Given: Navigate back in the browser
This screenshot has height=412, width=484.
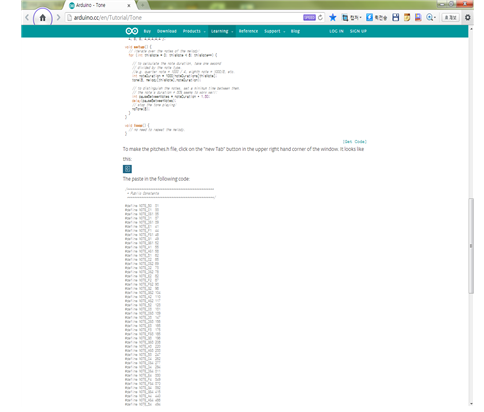Looking at the screenshot, I should tap(27, 18).
